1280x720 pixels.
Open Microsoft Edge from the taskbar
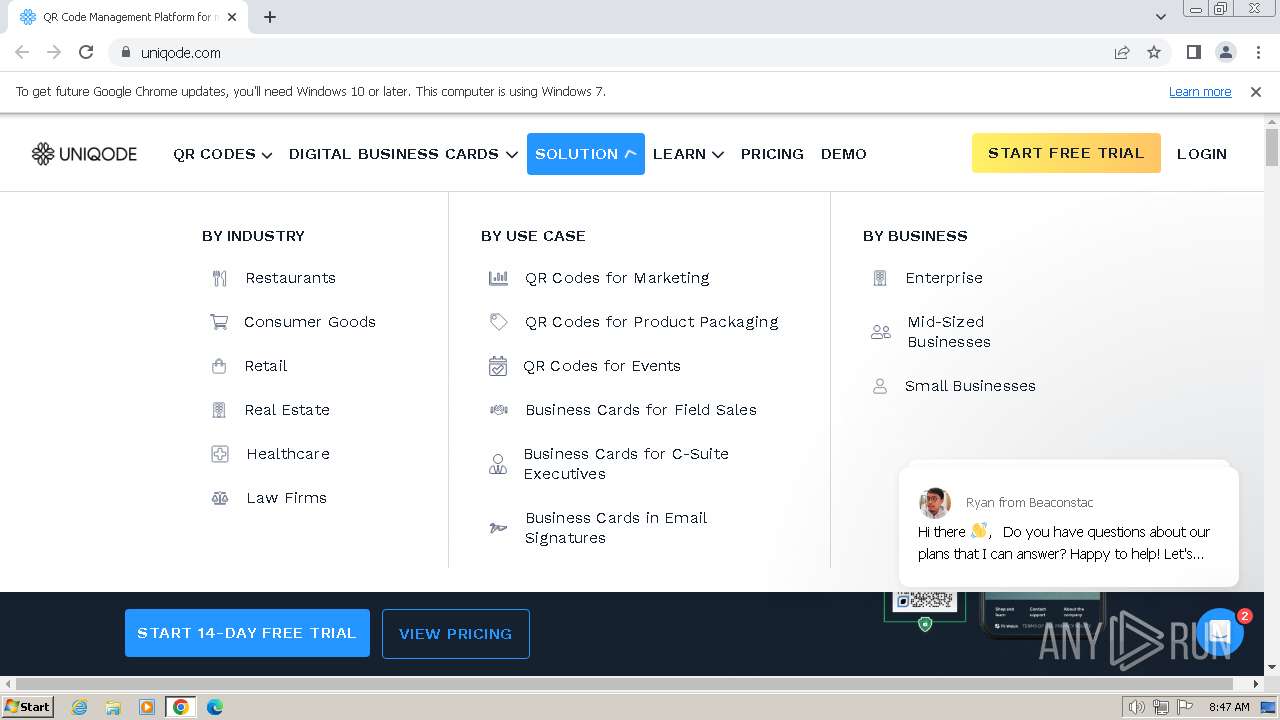[215, 707]
